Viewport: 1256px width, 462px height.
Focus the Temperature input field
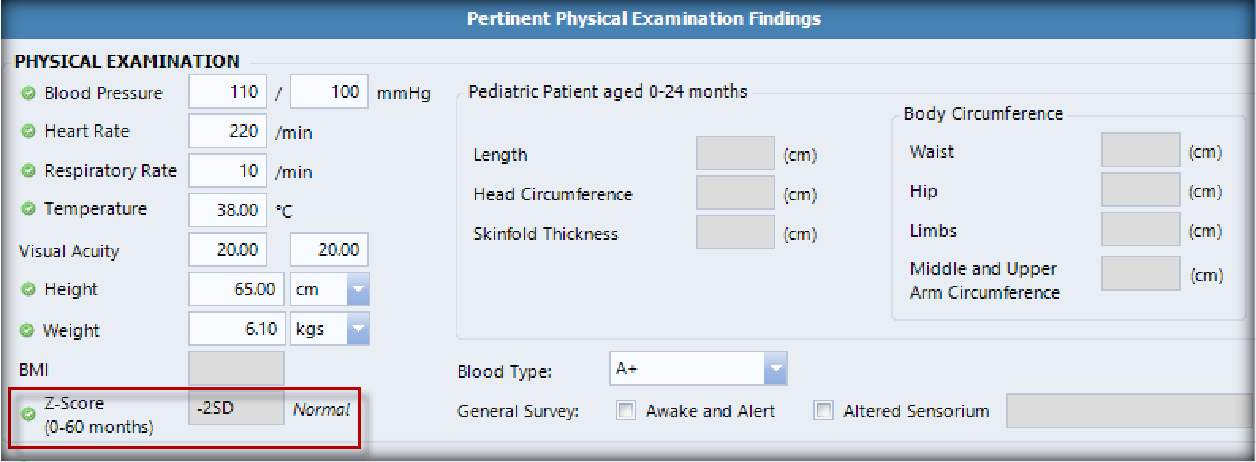point(228,210)
